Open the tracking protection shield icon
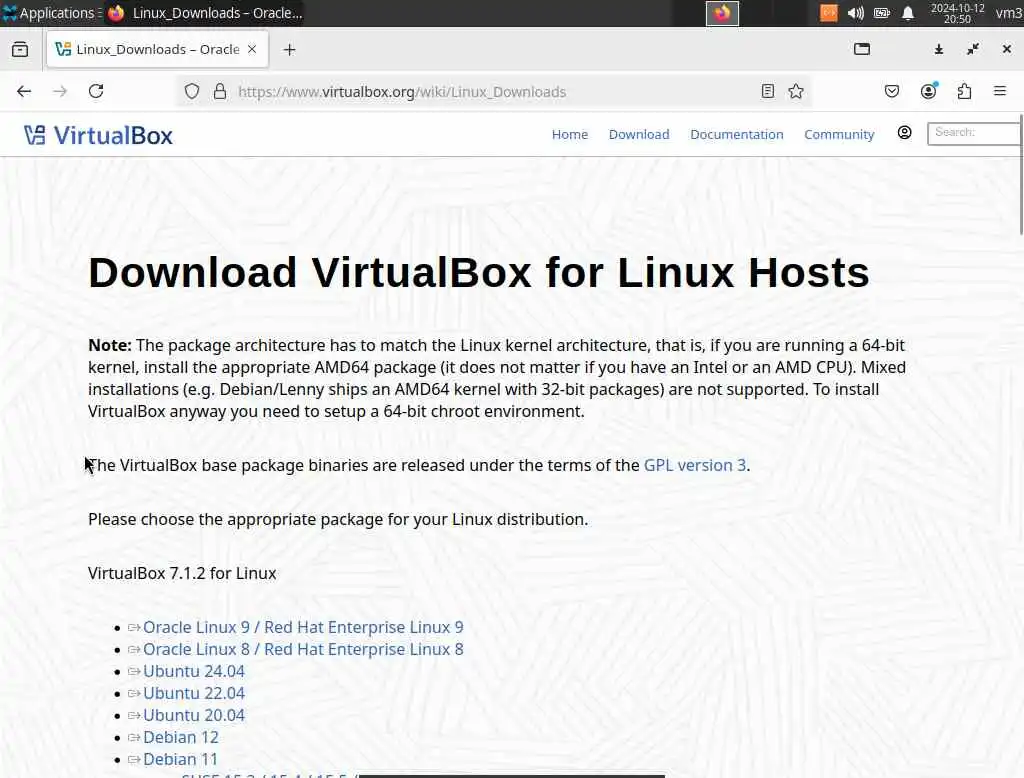 [x=191, y=91]
